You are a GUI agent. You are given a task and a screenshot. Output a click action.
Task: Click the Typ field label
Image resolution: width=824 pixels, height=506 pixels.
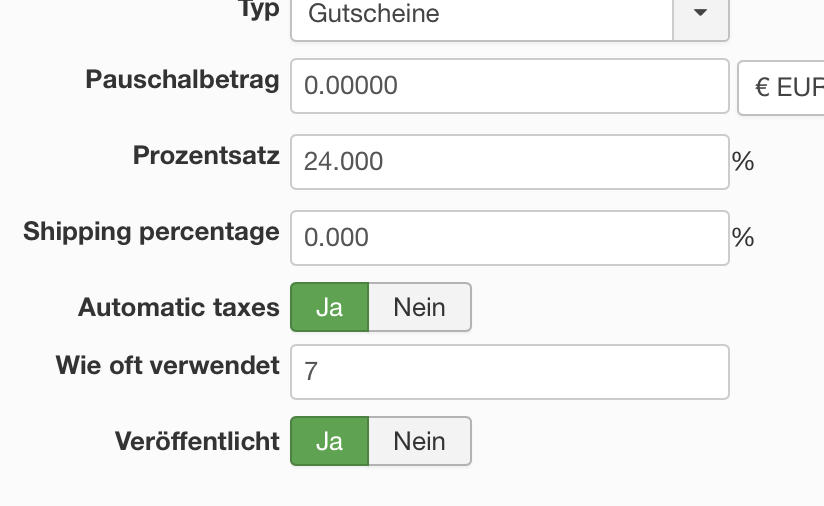[258, 10]
